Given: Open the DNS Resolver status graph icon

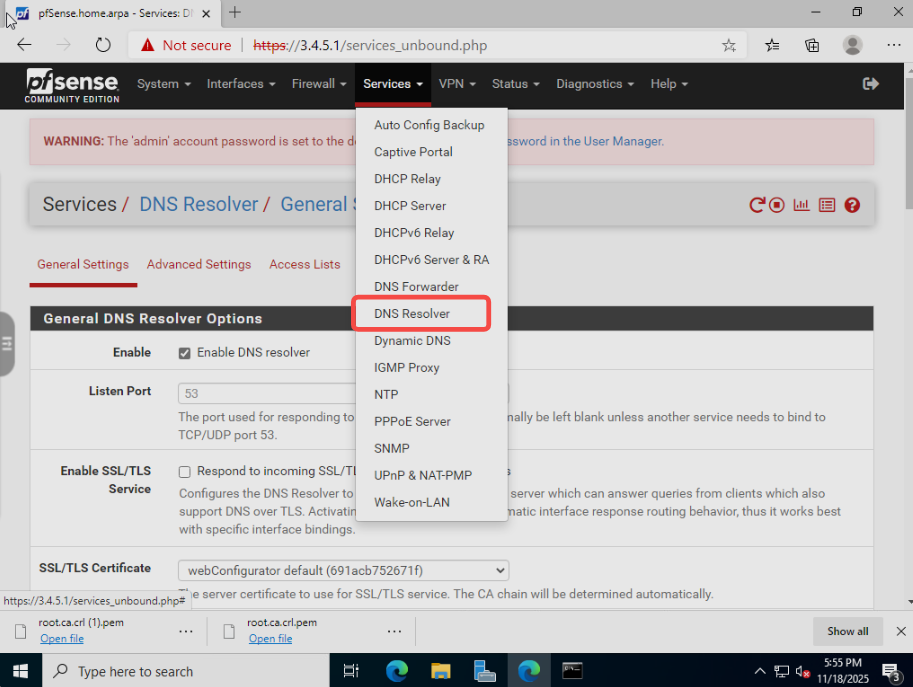Looking at the screenshot, I should (x=802, y=205).
